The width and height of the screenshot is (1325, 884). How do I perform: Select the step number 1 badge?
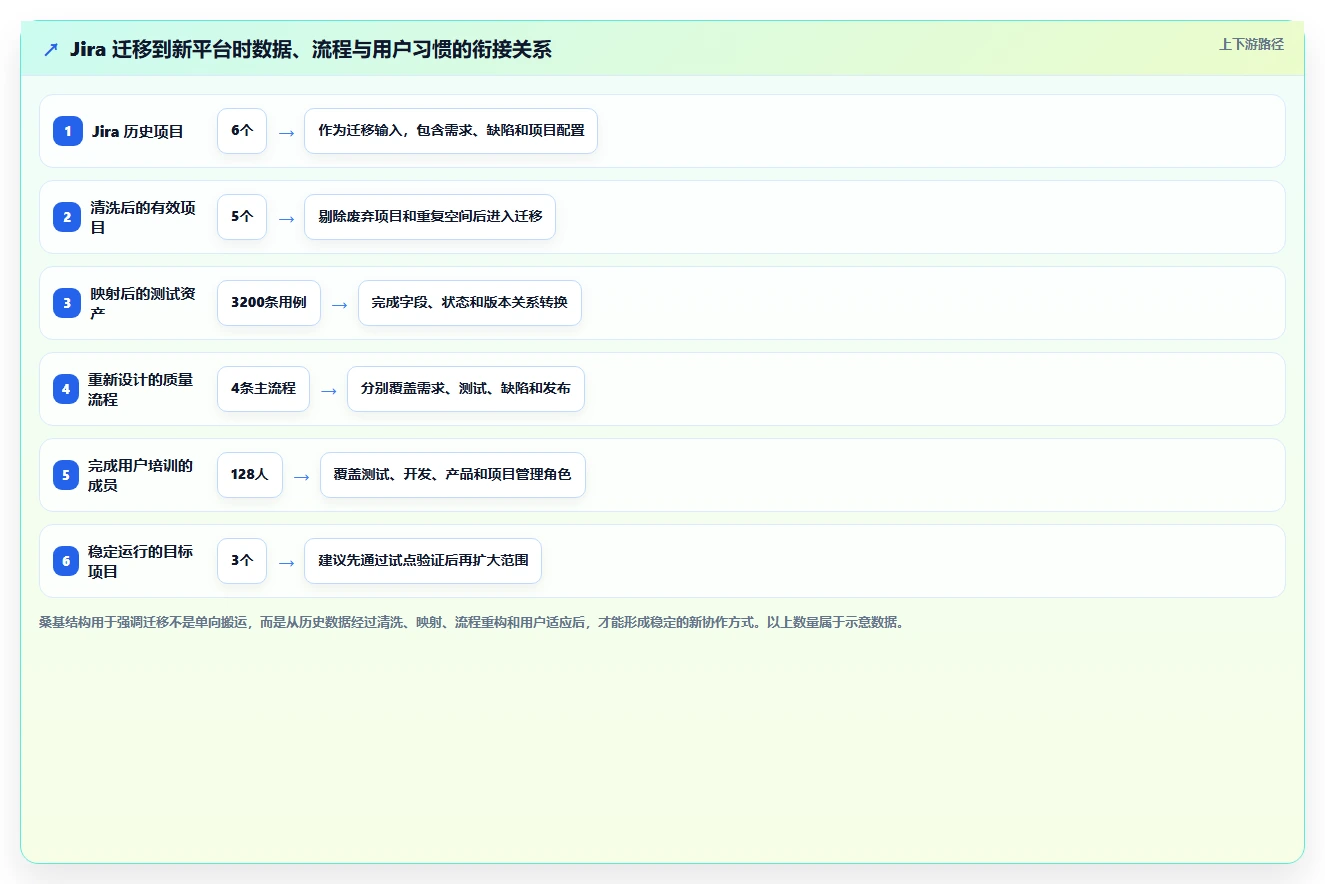pyautogui.click(x=68, y=131)
